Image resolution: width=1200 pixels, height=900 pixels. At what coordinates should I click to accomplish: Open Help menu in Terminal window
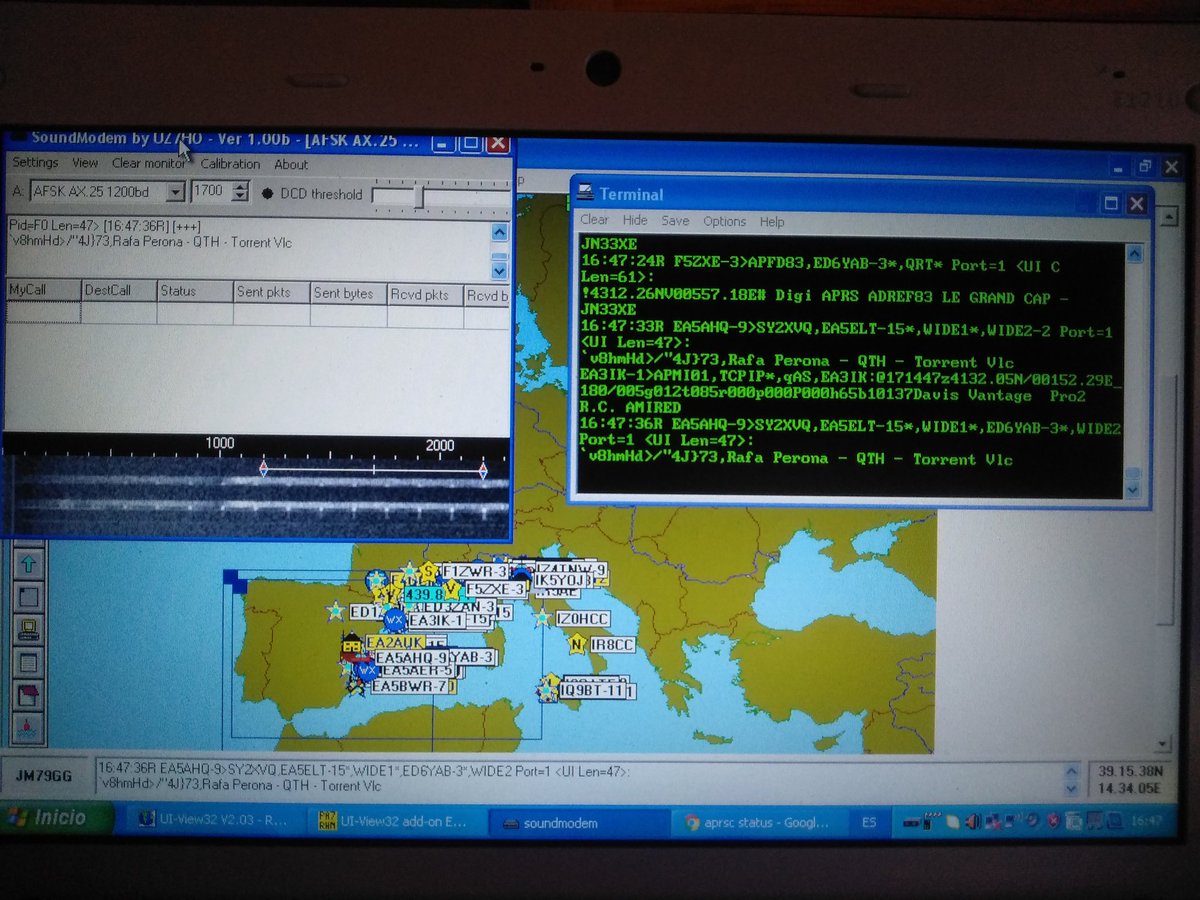pos(772,221)
